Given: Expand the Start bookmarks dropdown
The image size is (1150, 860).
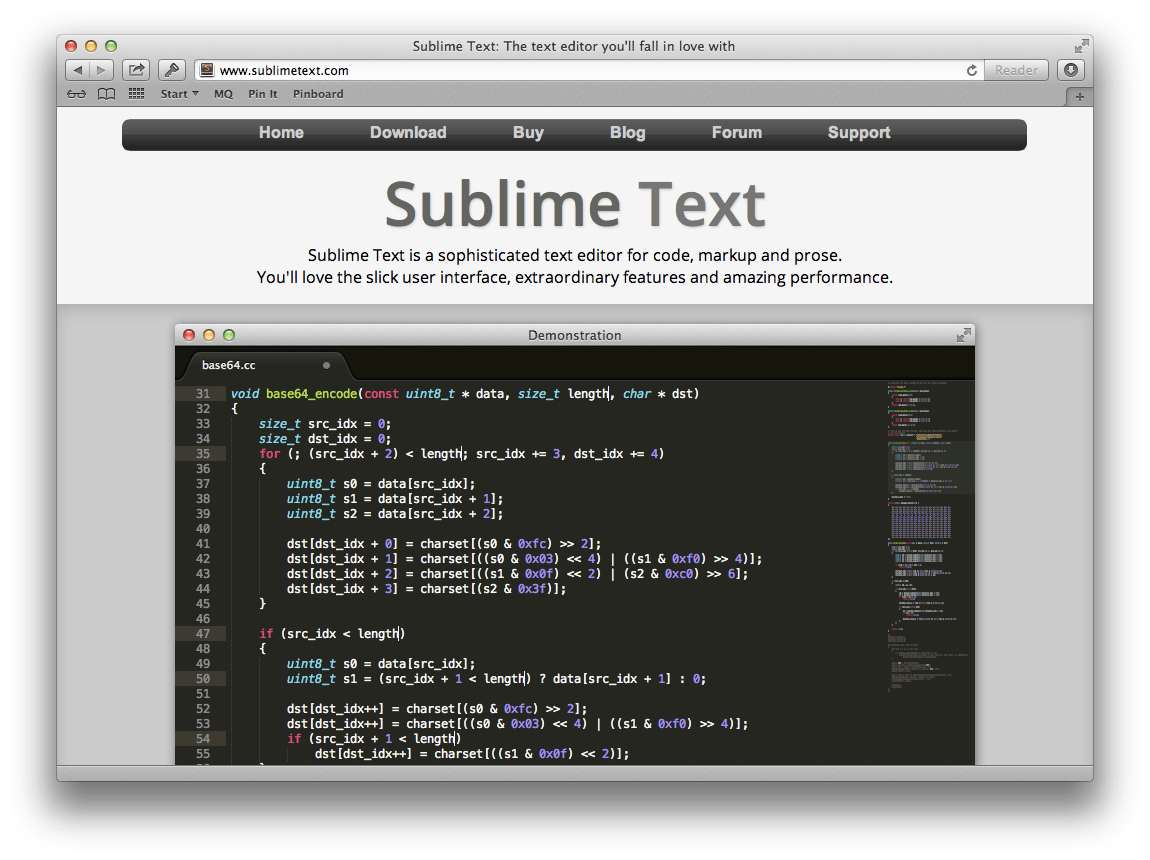Looking at the screenshot, I should [180, 94].
